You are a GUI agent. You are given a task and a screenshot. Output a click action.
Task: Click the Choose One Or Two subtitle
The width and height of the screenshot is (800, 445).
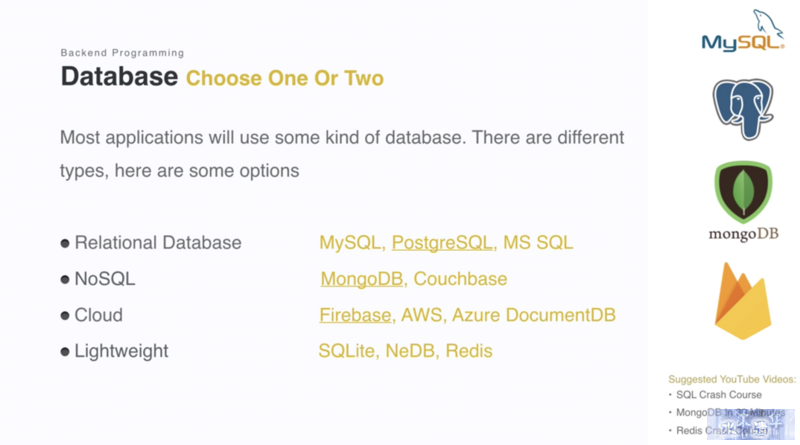[285, 79]
